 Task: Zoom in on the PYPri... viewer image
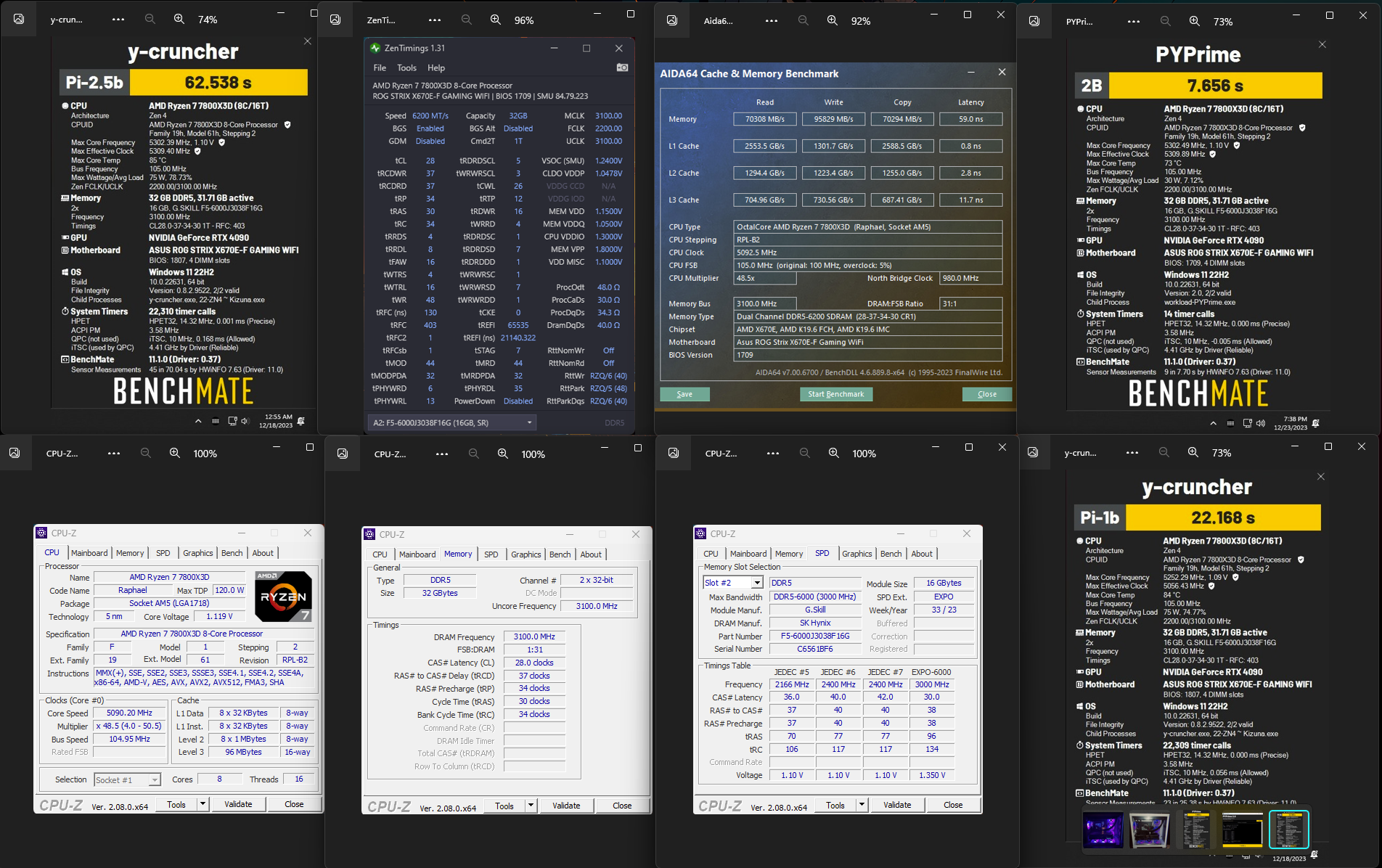(x=1195, y=21)
